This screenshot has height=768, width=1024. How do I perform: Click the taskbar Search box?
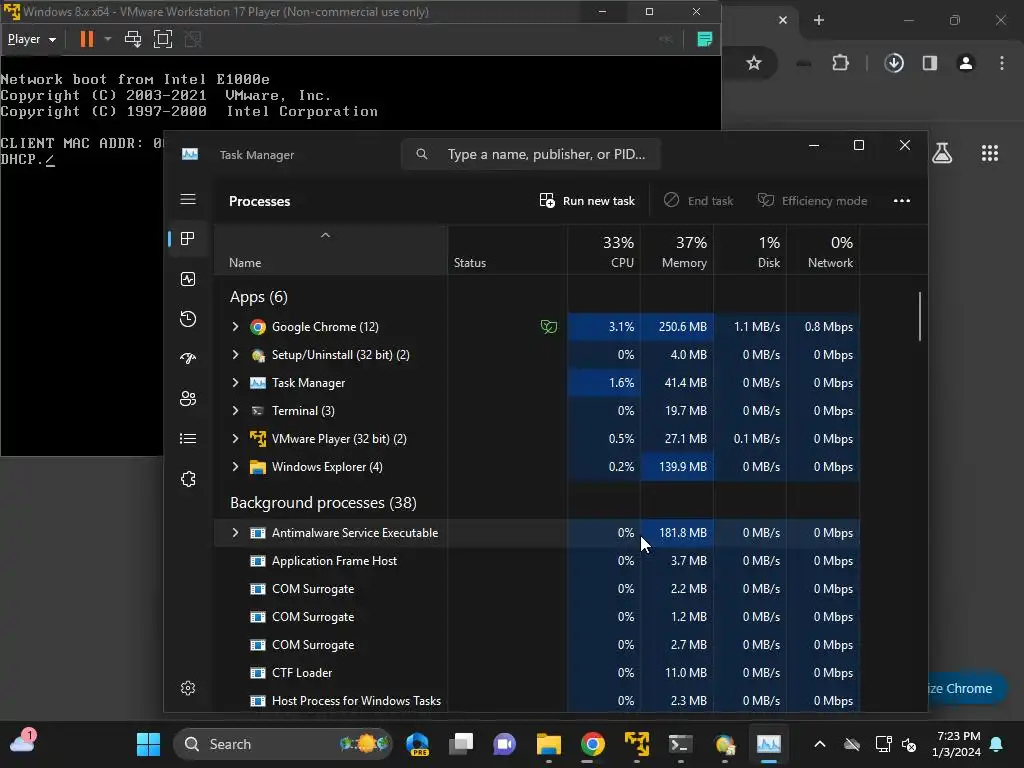coord(283,744)
